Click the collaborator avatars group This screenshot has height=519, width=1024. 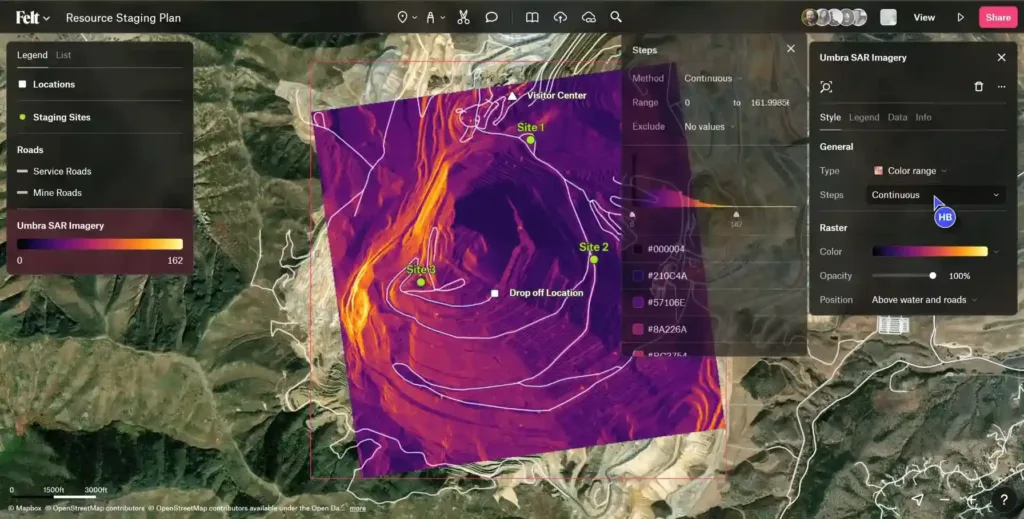(x=834, y=18)
